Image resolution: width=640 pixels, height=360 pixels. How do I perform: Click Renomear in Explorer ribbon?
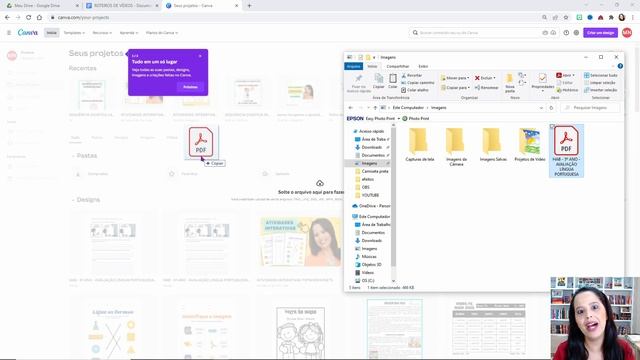click(x=487, y=87)
